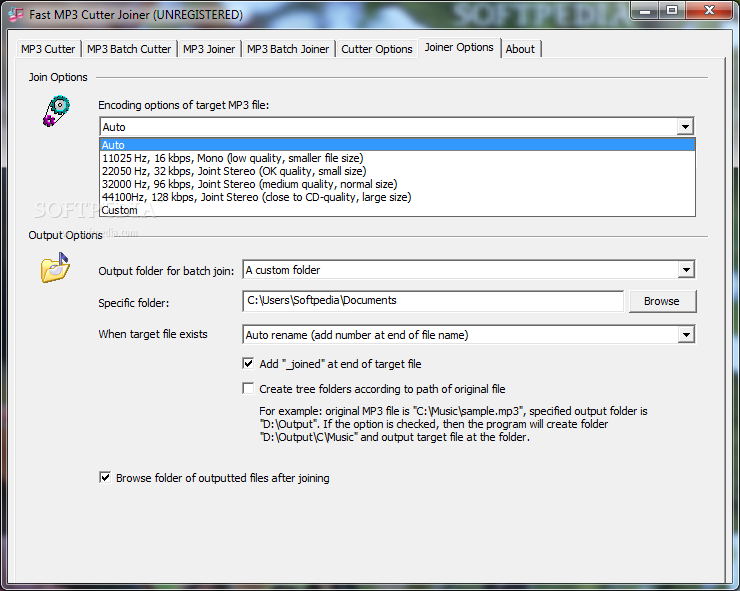Minimize the Fast MP3 Cutter Joiner window

point(646,11)
